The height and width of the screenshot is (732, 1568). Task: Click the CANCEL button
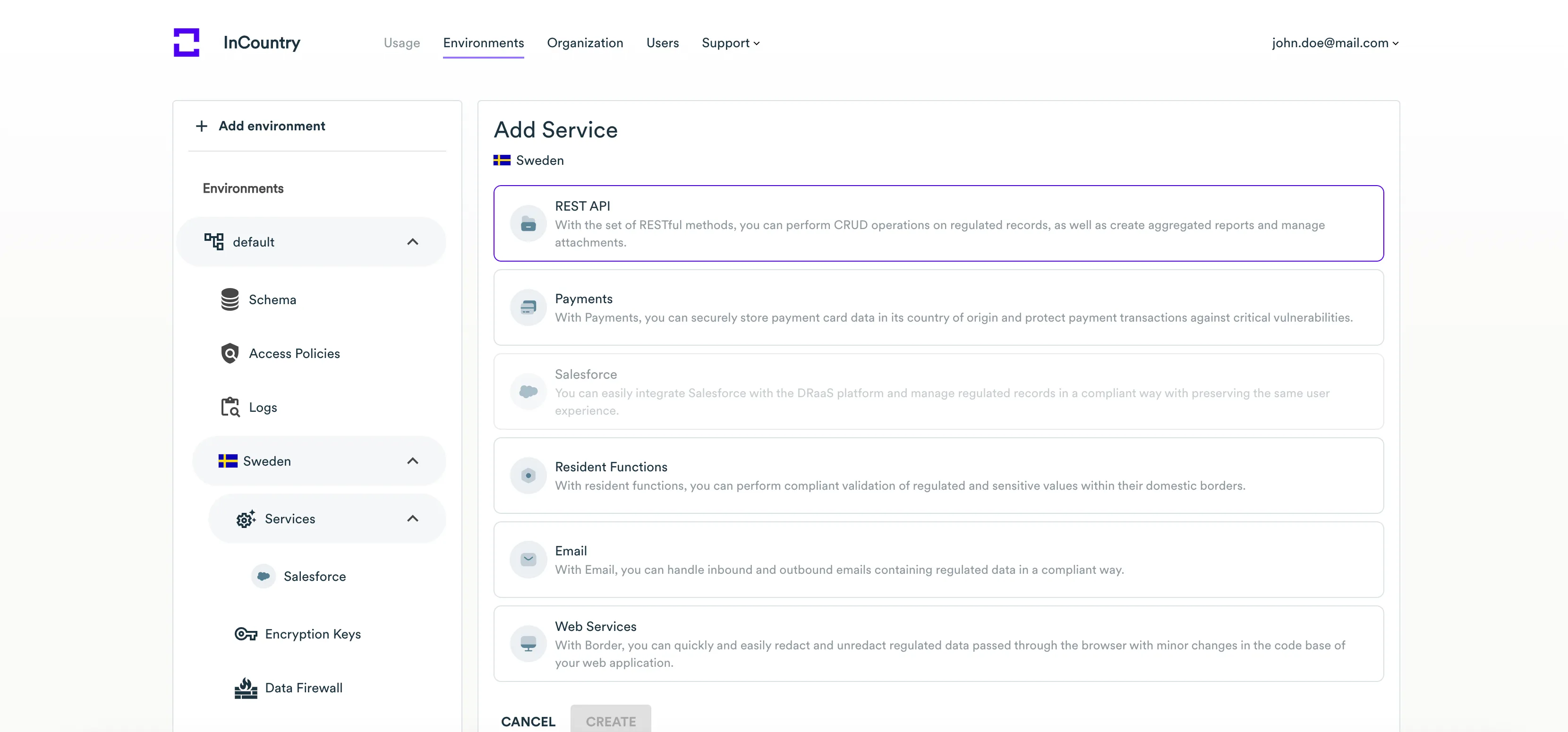click(x=528, y=721)
